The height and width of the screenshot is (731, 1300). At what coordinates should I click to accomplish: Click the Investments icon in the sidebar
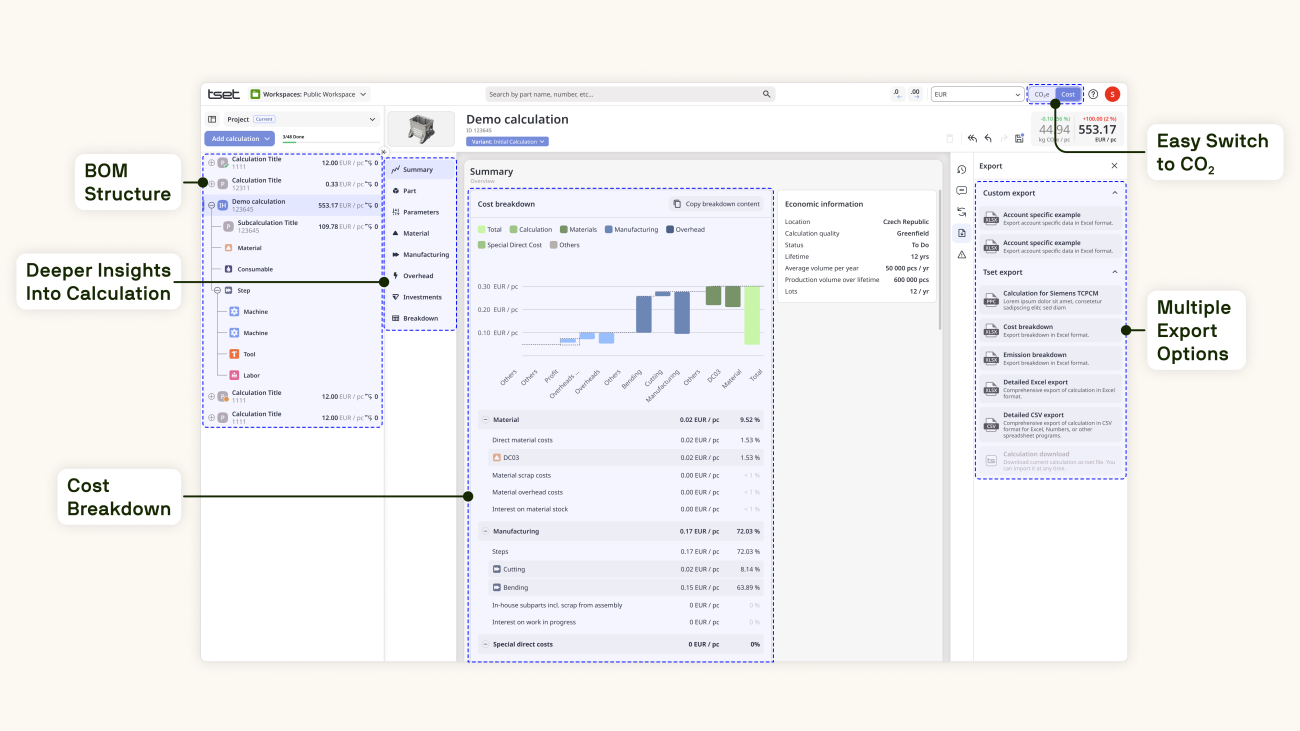396,297
